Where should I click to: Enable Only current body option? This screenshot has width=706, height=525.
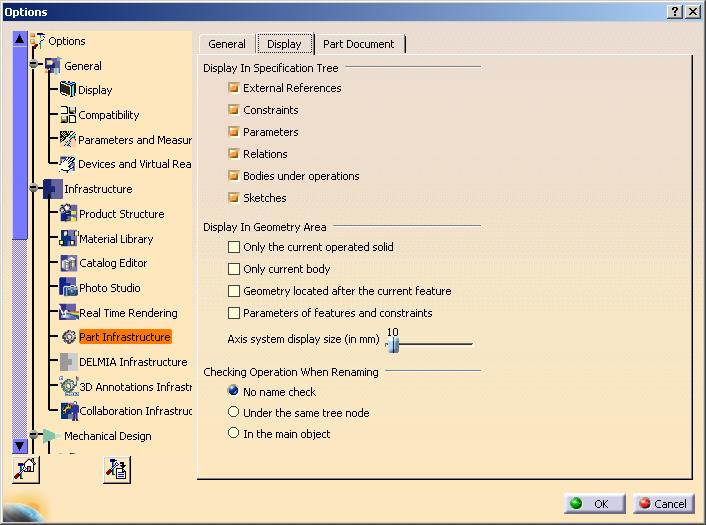pos(234,269)
